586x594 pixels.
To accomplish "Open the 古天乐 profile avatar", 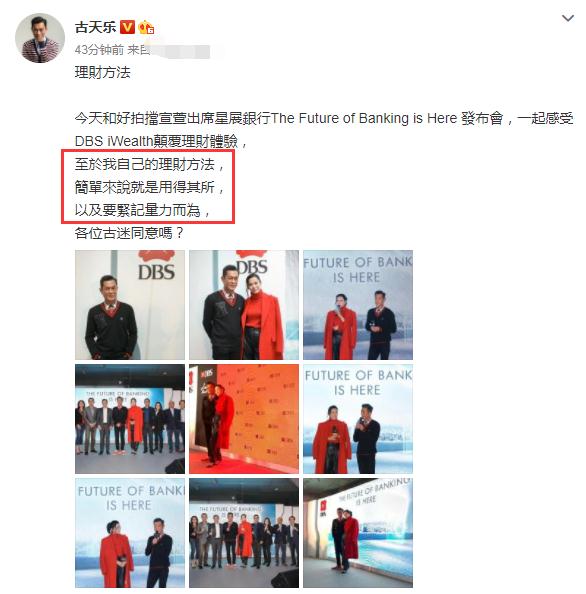I will 40,38.
